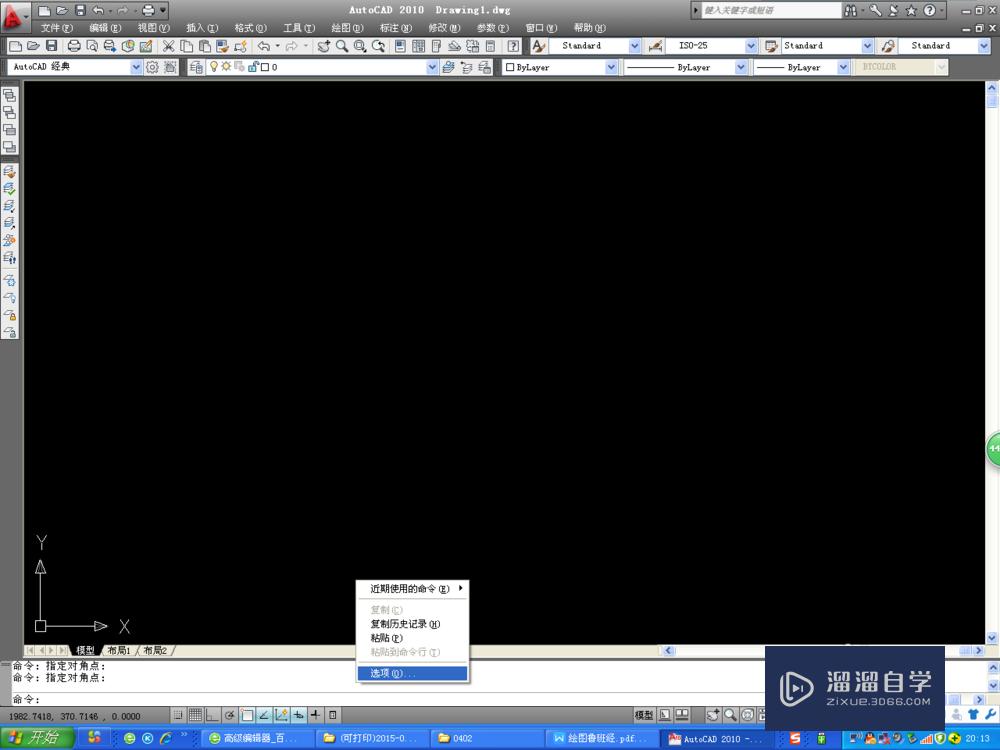
Task: Open the DesignCenter icon
Action: click(418, 46)
